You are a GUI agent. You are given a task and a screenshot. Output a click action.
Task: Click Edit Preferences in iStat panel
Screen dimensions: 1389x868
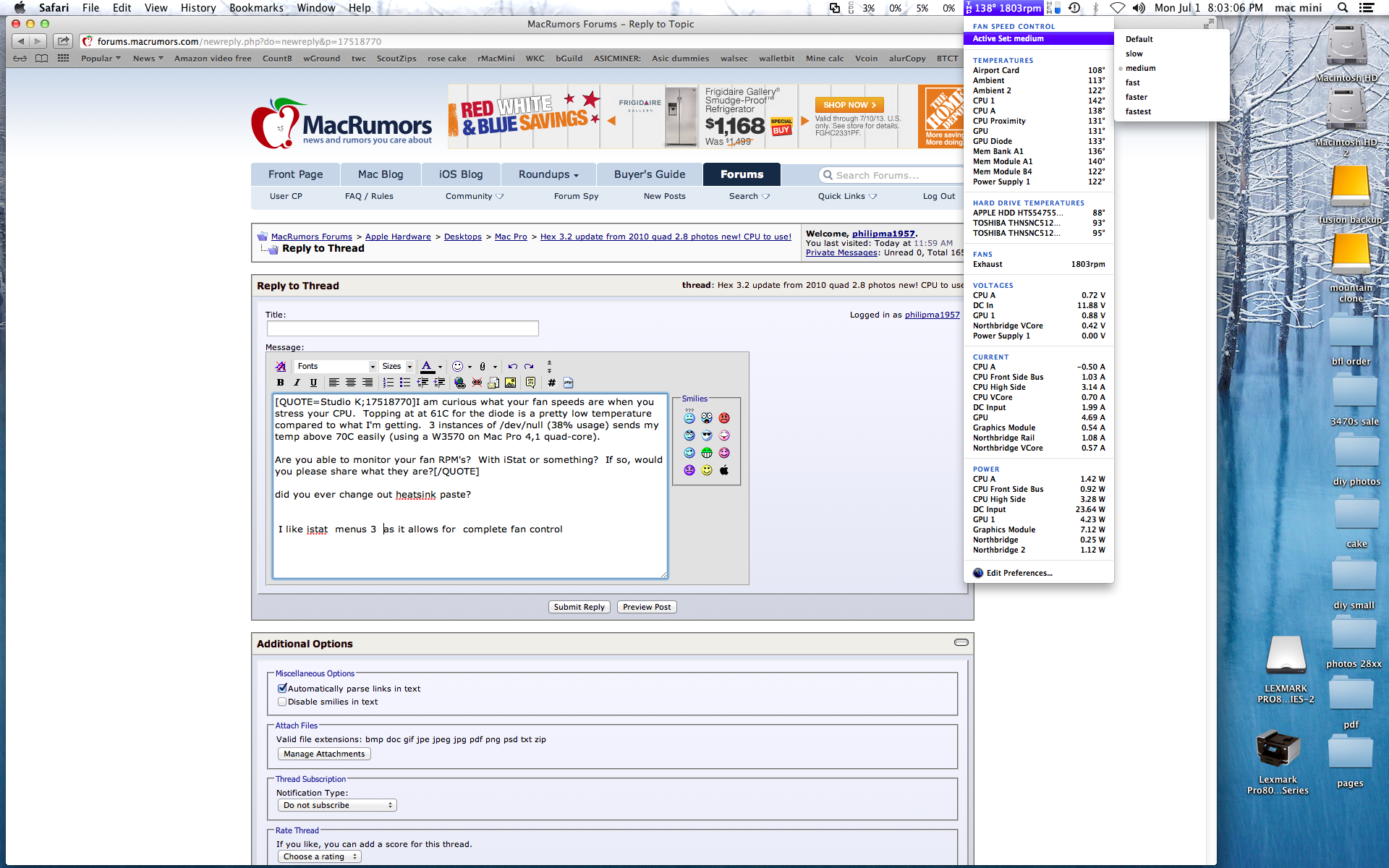point(1019,573)
